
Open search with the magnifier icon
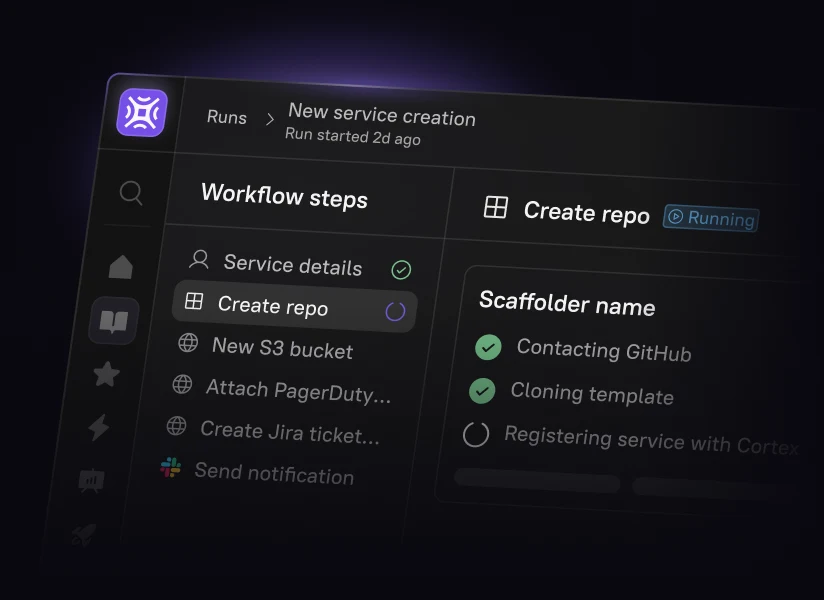[131, 192]
